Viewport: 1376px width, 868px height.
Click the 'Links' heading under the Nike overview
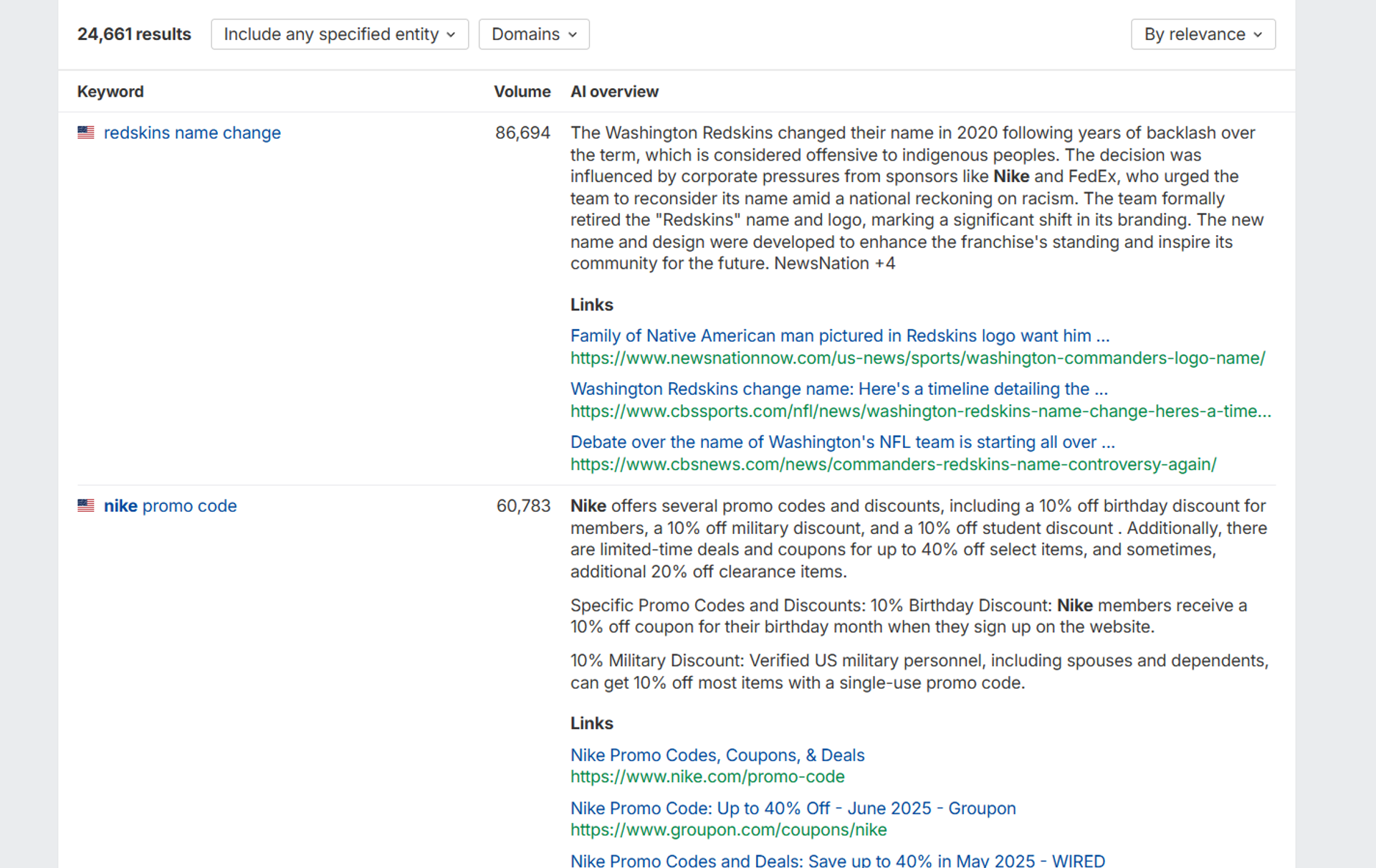click(592, 723)
